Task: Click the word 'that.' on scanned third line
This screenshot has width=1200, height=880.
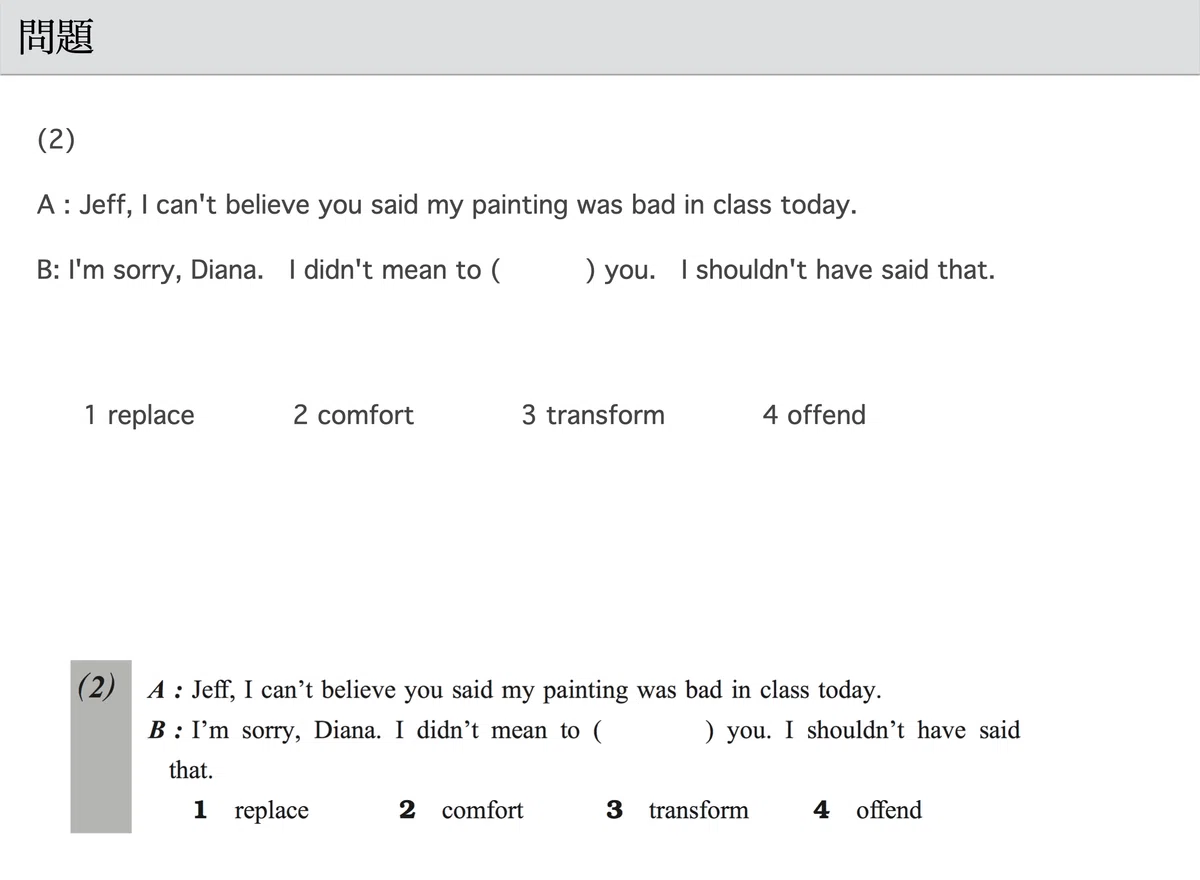Action: pos(191,771)
